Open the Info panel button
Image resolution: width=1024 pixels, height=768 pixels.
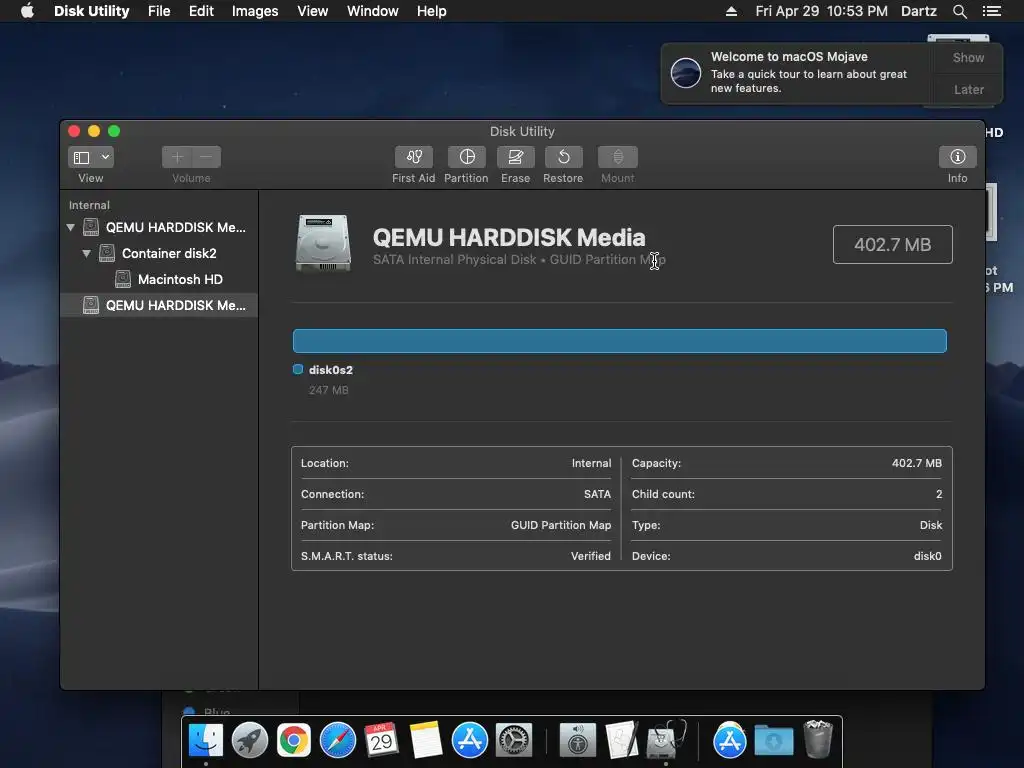[x=957, y=157]
